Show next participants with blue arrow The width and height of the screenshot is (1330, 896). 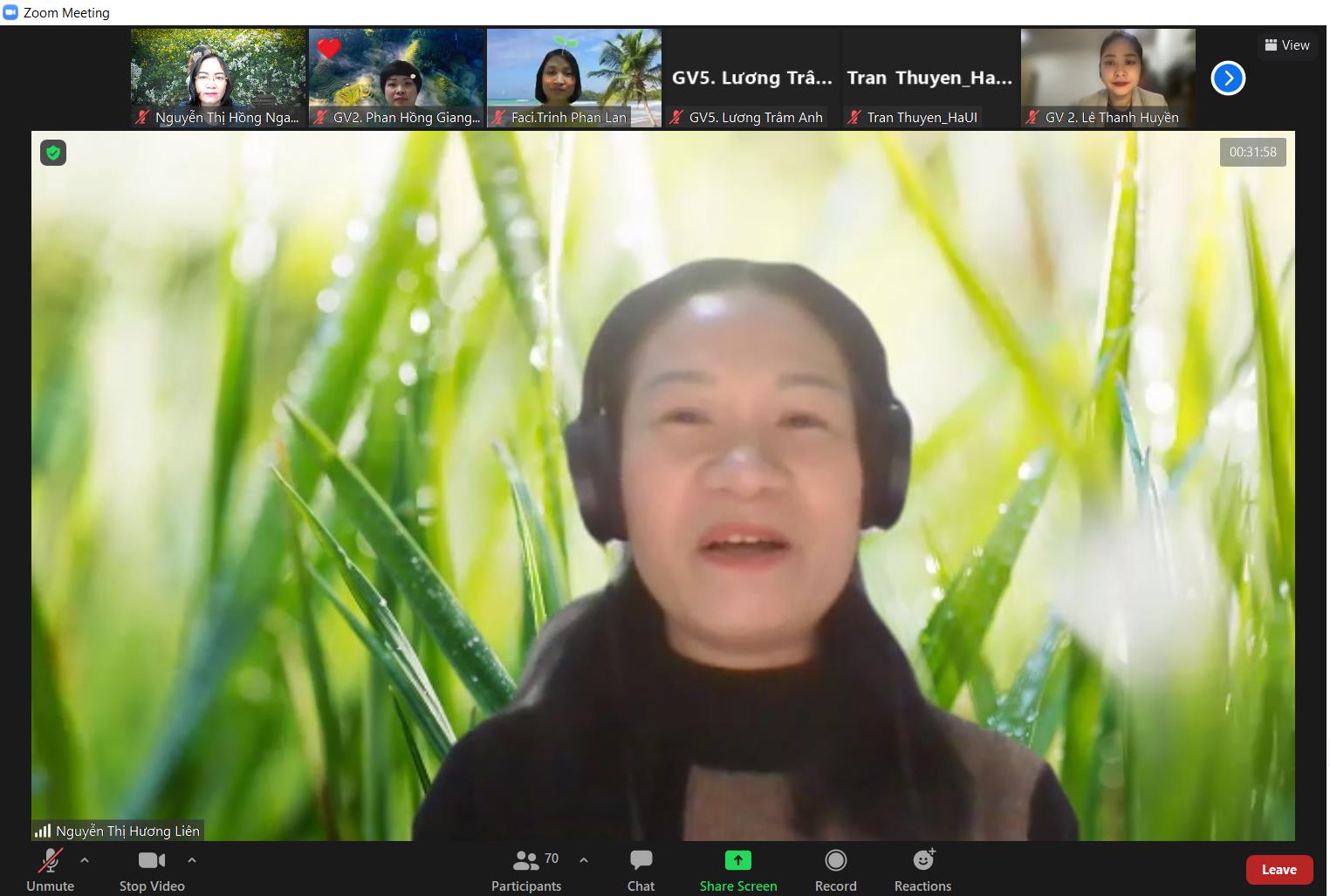(1228, 79)
